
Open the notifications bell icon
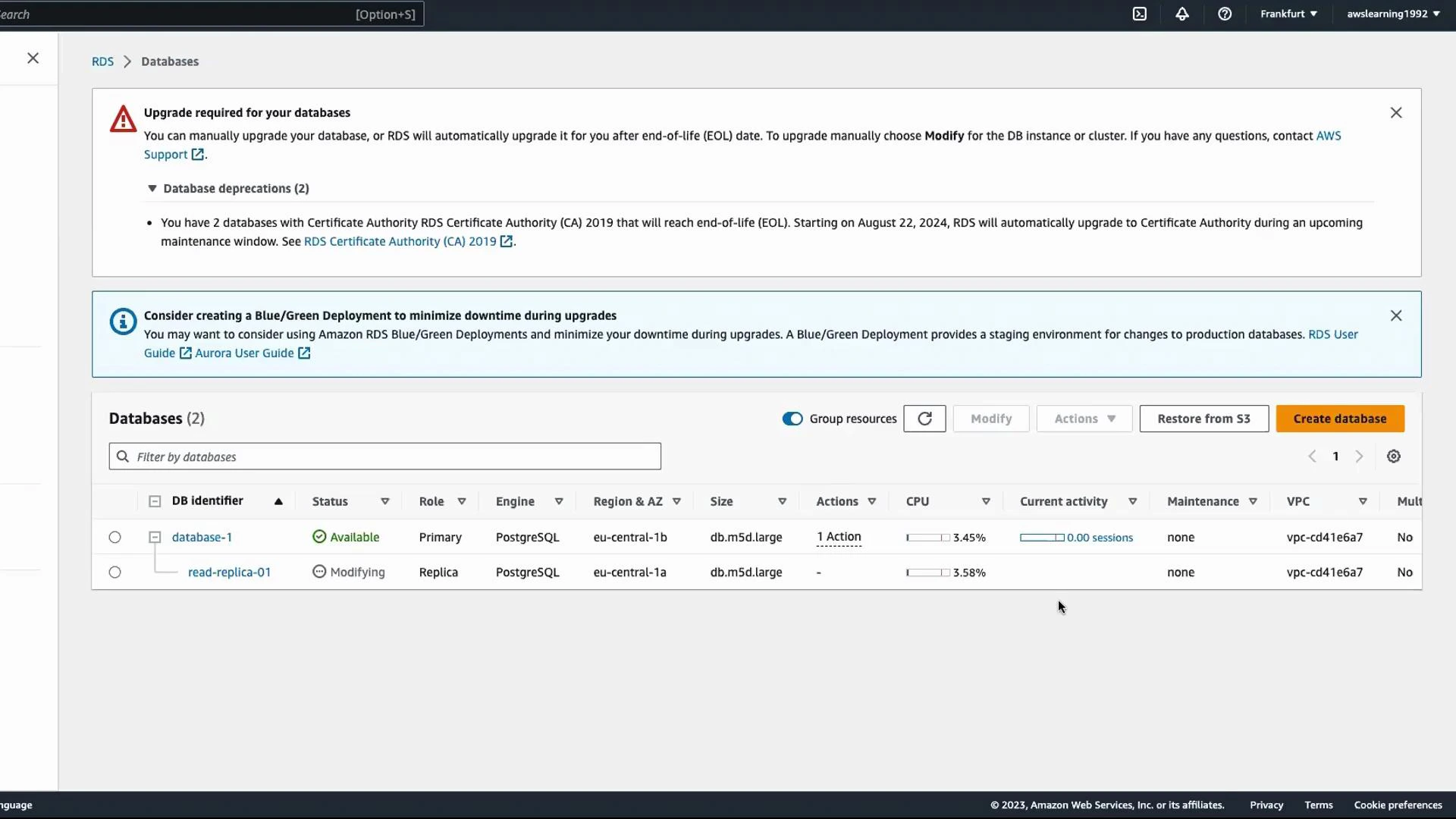[1182, 14]
